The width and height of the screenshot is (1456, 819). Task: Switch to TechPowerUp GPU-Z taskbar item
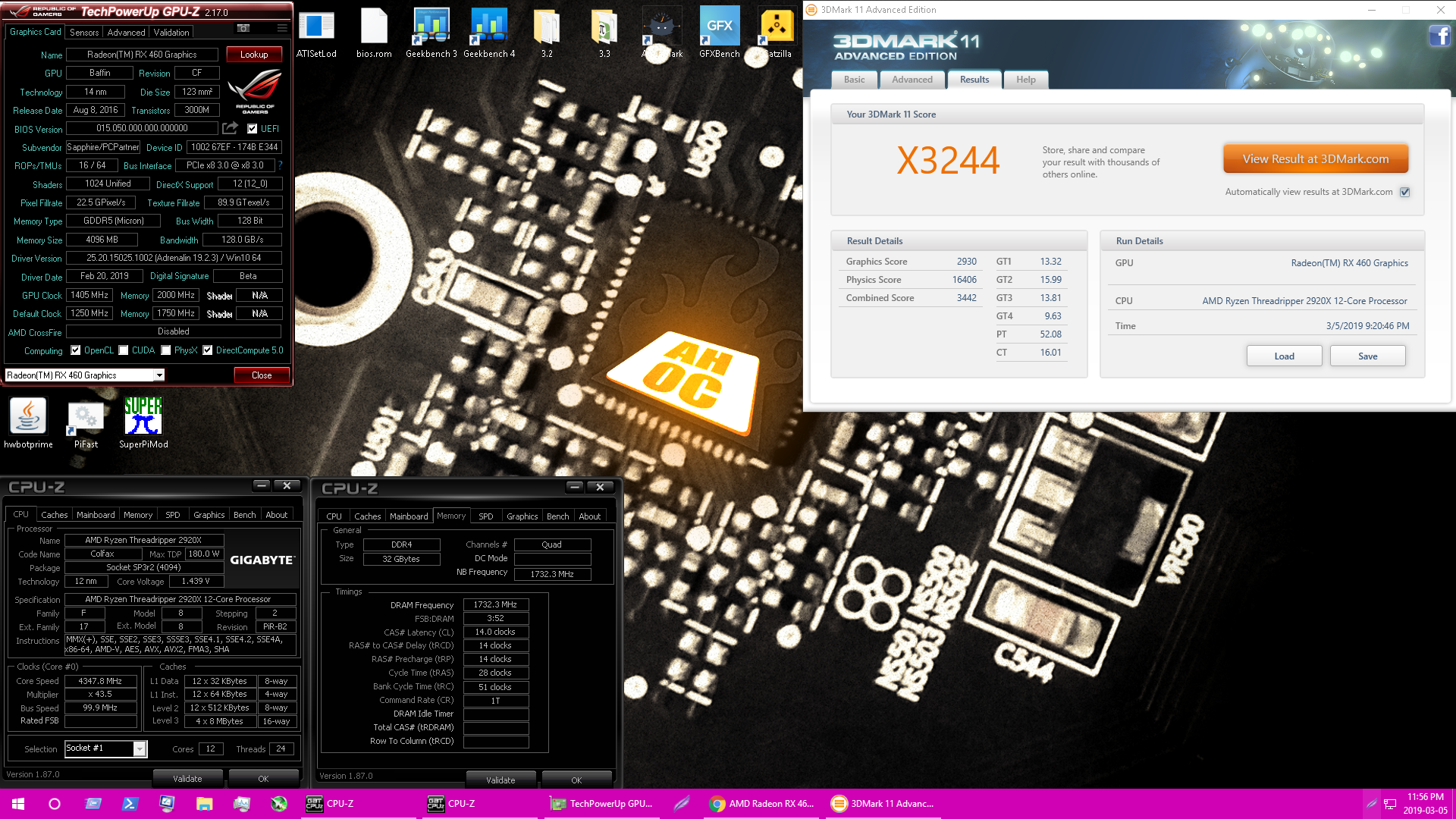602,804
